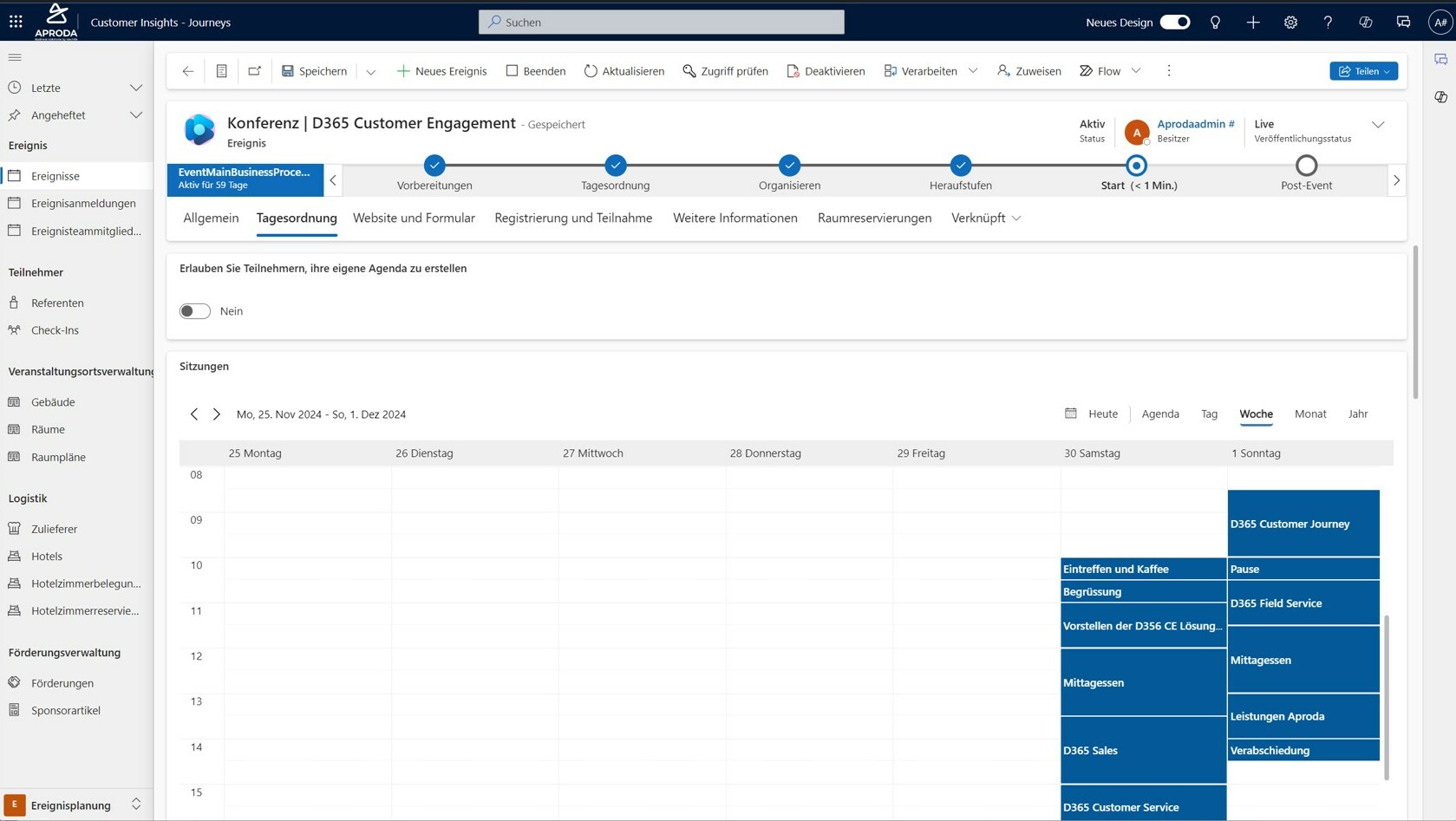Screen dimensions: 1456x821
Task: Open the Flow dropdown arrow
Action: [1137, 70]
